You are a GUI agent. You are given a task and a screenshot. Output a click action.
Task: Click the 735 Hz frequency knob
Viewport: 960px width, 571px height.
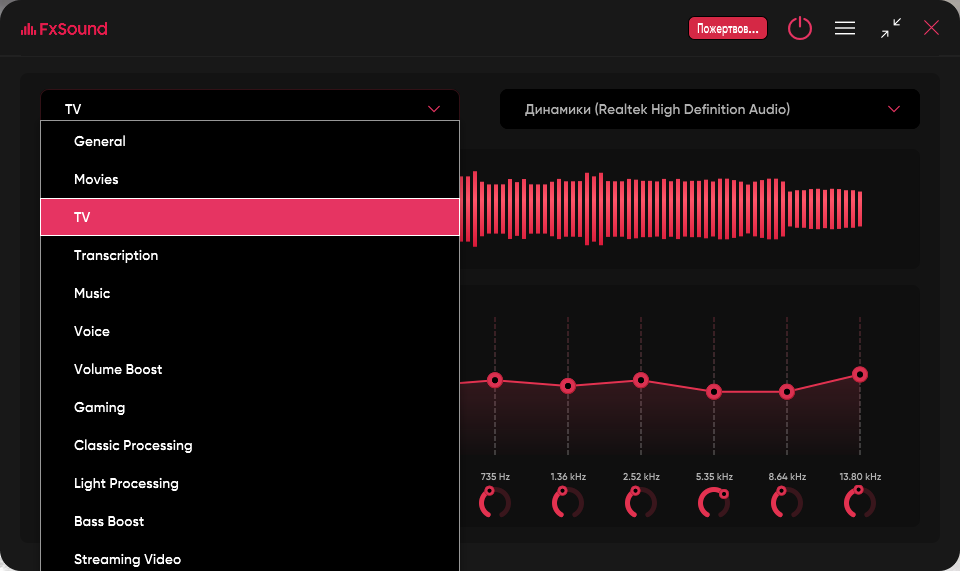pyautogui.click(x=495, y=502)
